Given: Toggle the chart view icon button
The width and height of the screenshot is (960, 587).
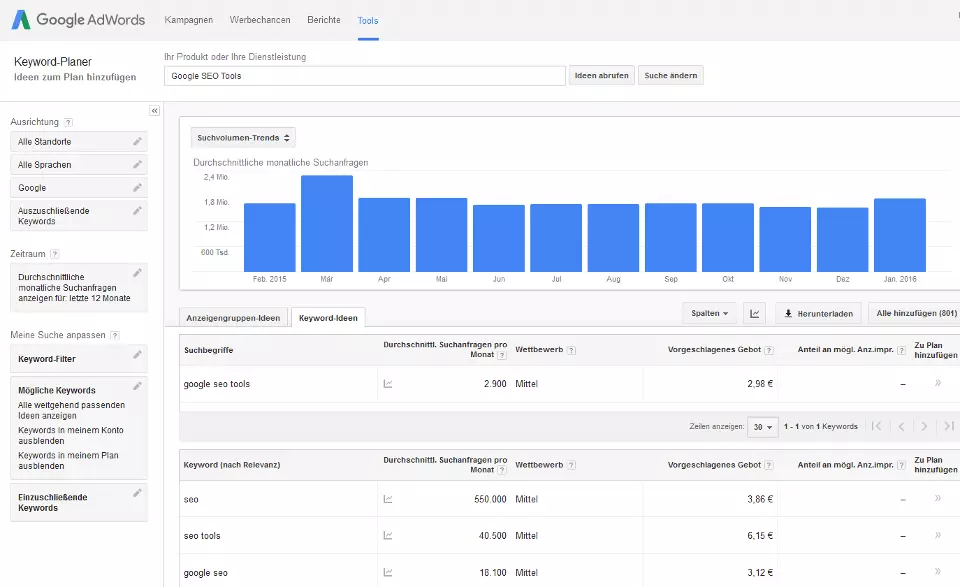Looking at the screenshot, I should click(x=755, y=314).
